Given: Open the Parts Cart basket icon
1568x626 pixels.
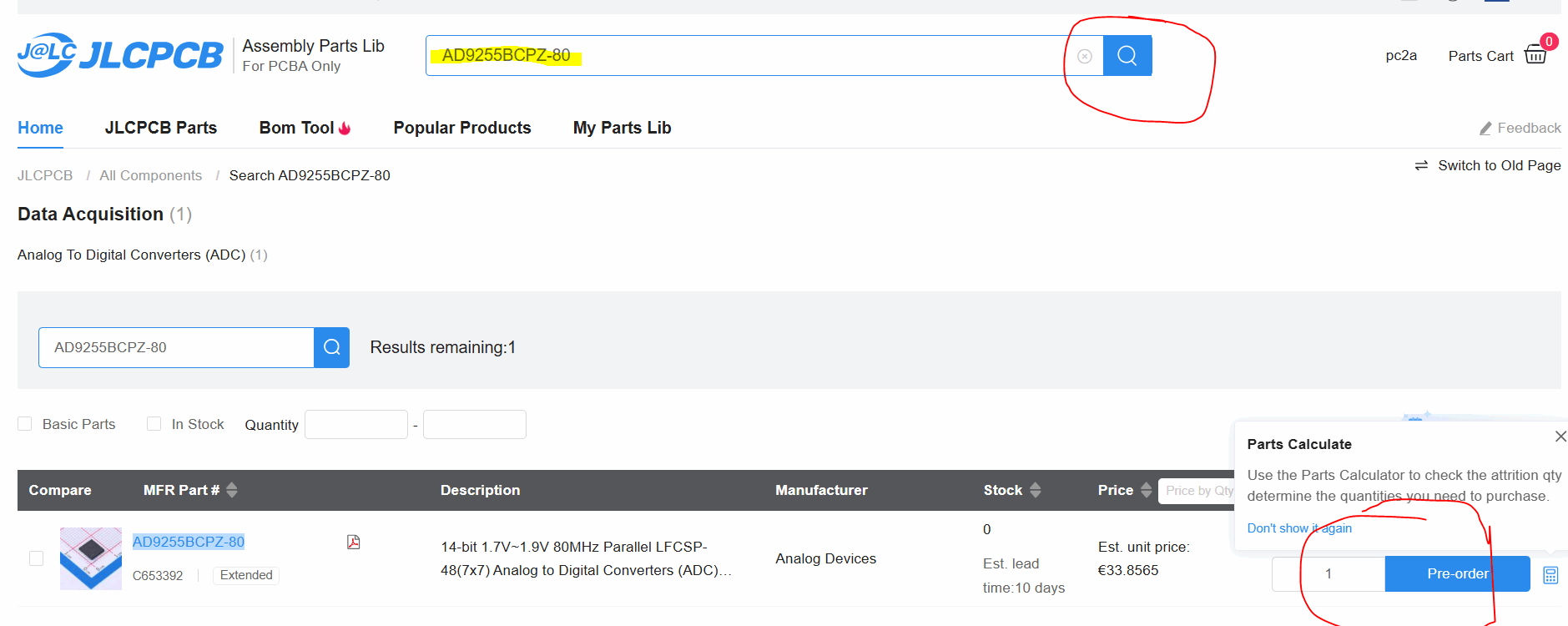Looking at the screenshot, I should [x=1535, y=55].
